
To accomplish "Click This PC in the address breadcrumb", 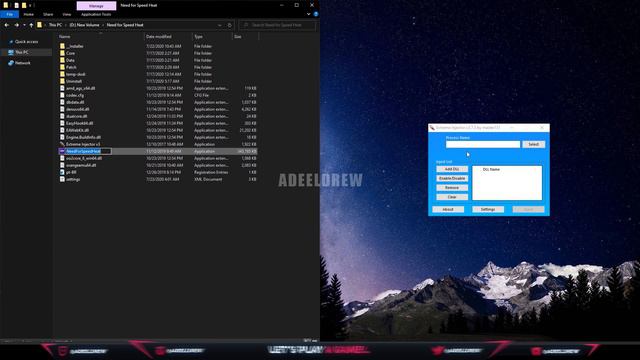I will coord(55,25).
